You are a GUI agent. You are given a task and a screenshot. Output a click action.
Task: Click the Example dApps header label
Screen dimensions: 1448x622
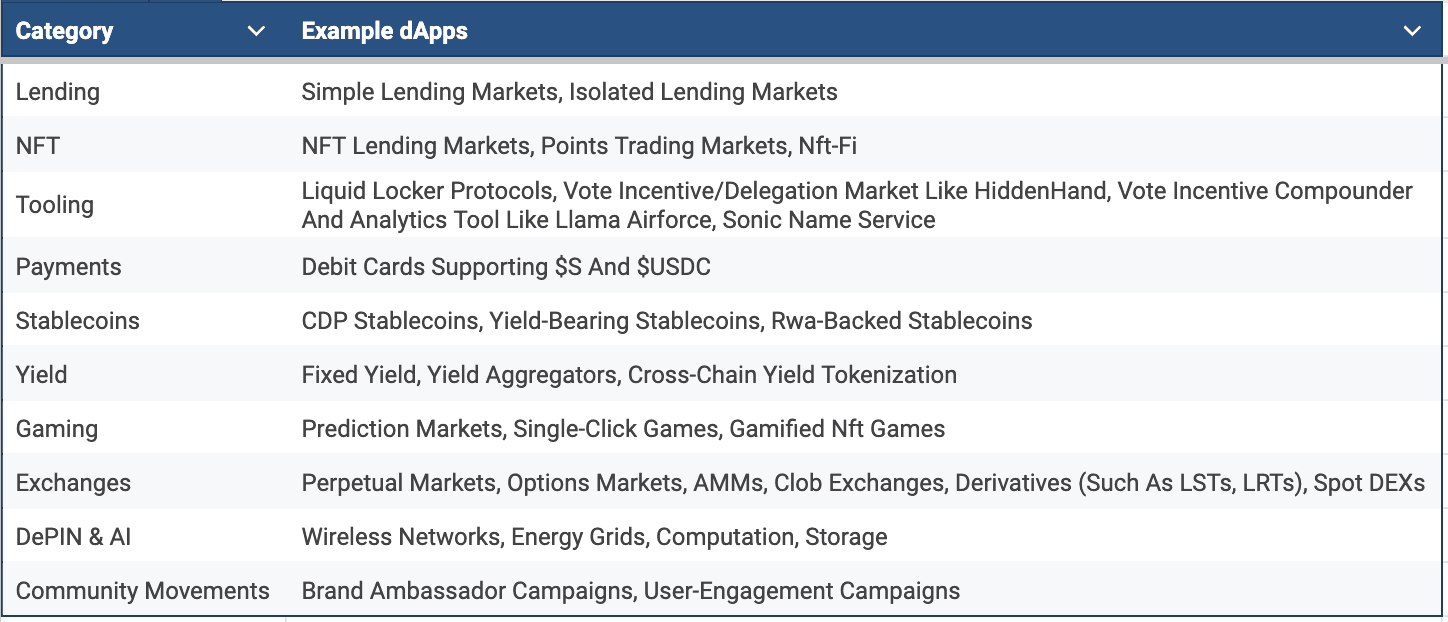(384, 31)
